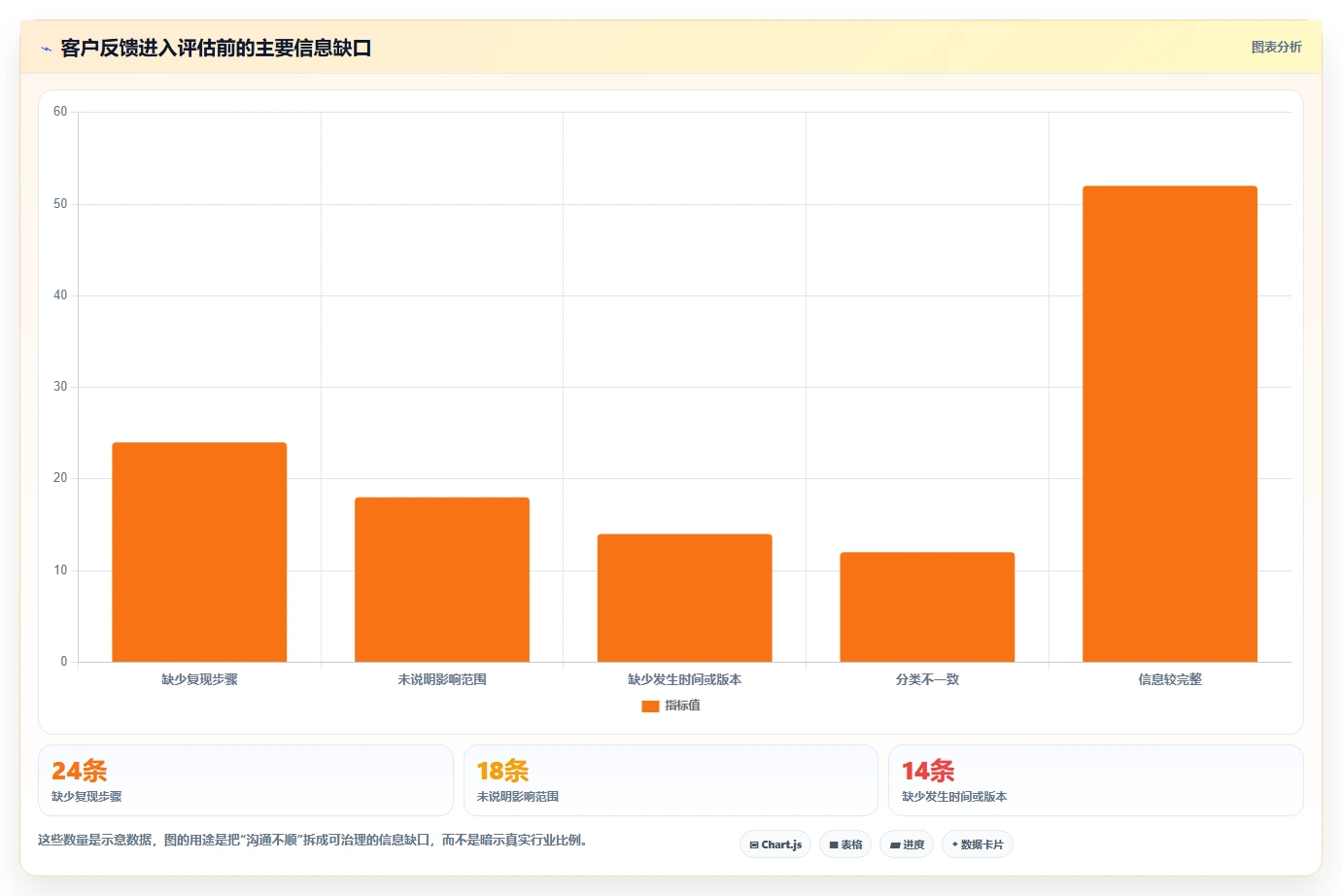Click the 分类不一致 bar in chart
Viewport: 1342px width, 896px height.
click(x=927, y=607)
